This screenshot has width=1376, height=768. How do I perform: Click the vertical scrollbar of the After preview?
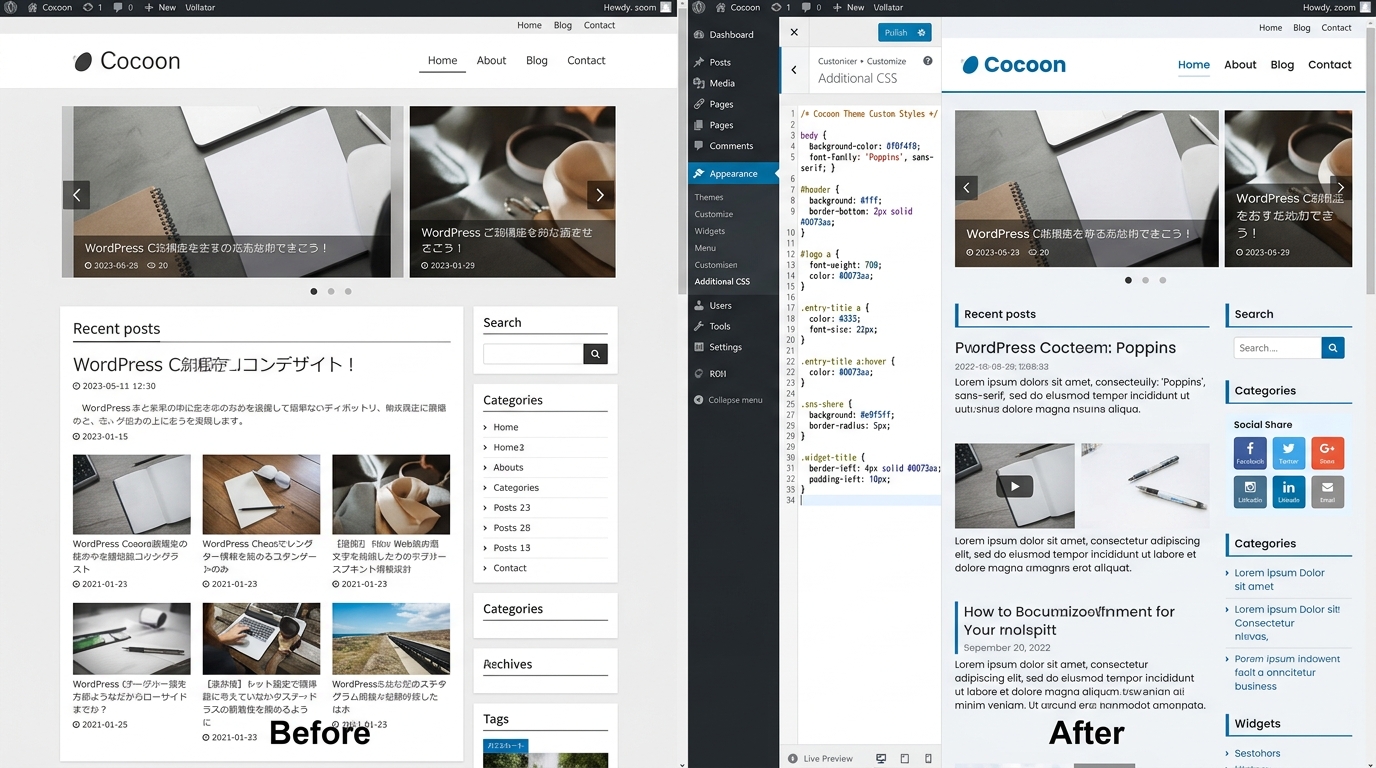point(1370,160)
